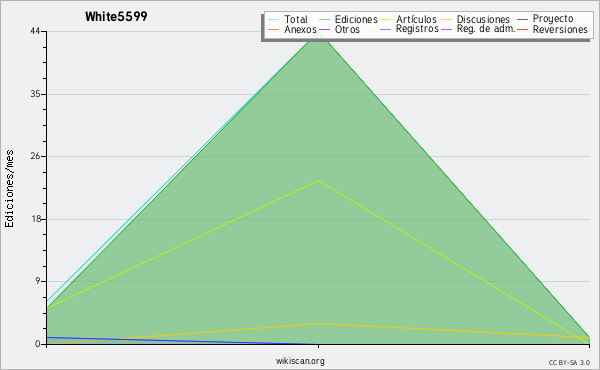The width and height of the screenshot is (600, 370).
Task: Click the peak of the Artículos line
Action: point(318,181)
